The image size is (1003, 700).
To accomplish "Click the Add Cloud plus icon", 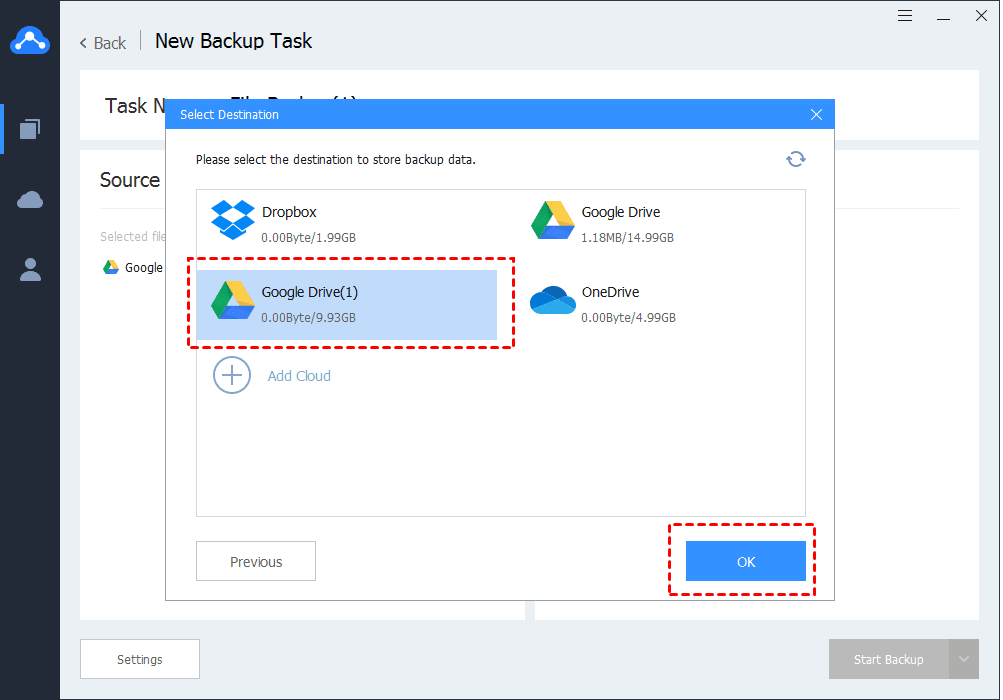I will pyautogui.click(x=232, y=375).
